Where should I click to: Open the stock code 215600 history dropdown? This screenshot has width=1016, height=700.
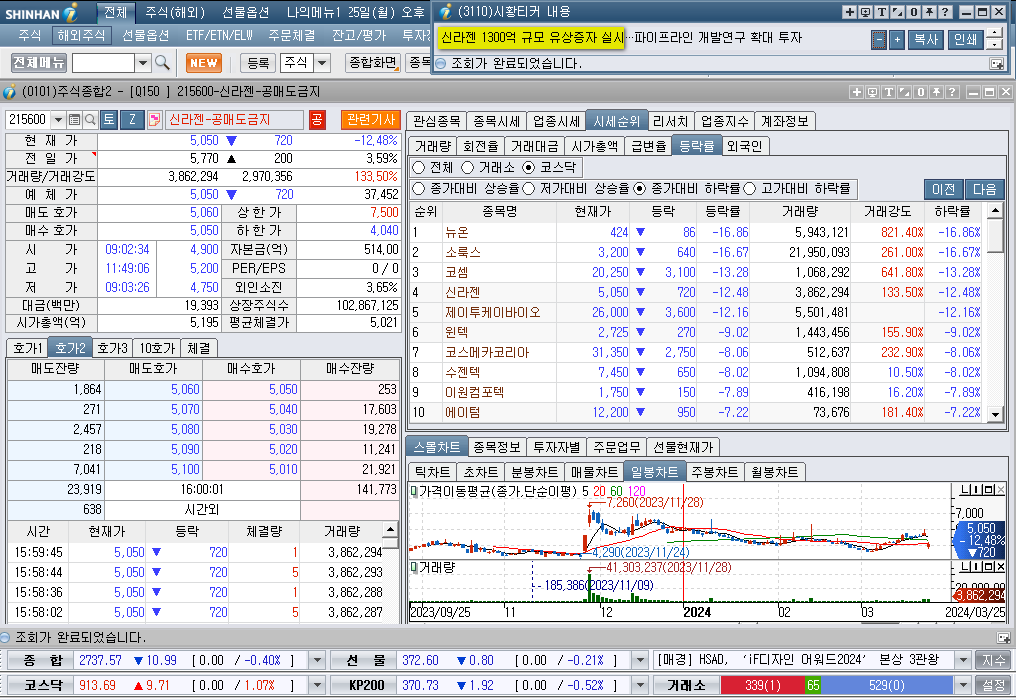(58, 119)
